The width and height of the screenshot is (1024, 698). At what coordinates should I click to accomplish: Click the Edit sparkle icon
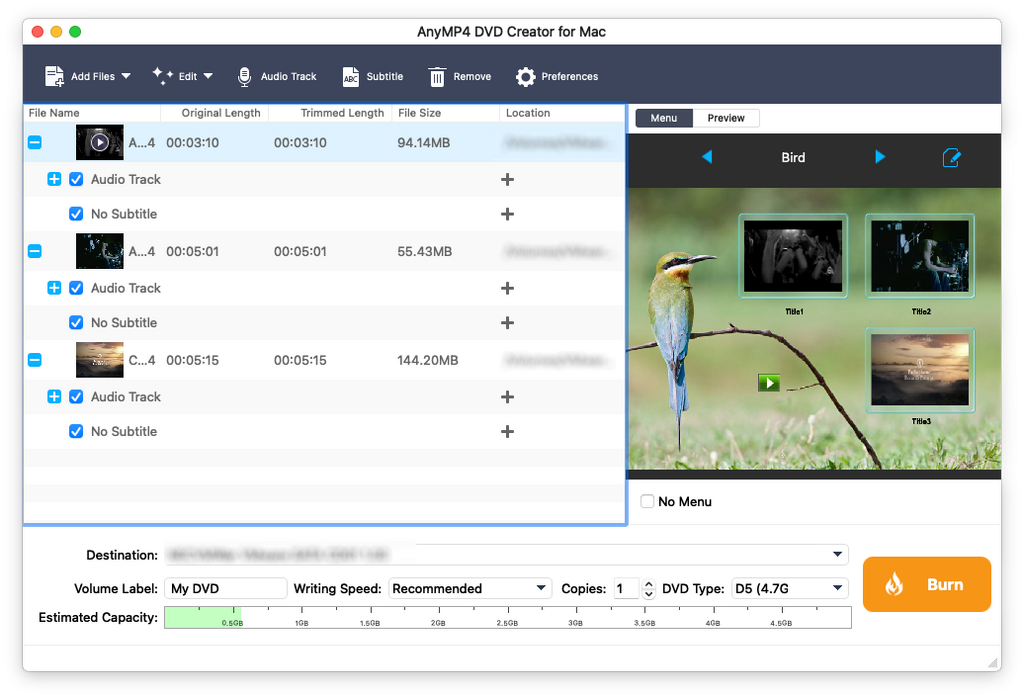(x=163, y=76)
